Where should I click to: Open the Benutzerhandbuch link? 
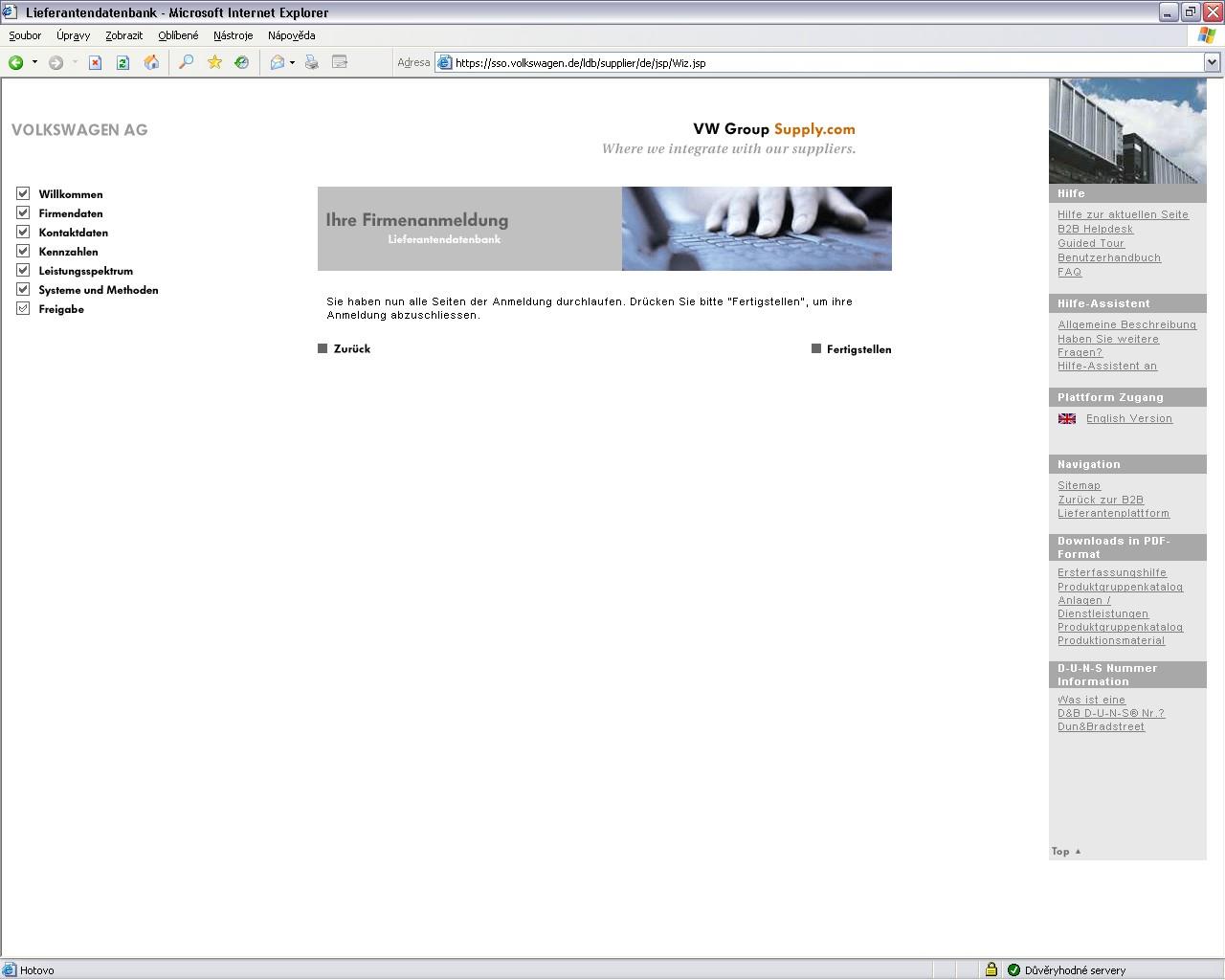1109,257
